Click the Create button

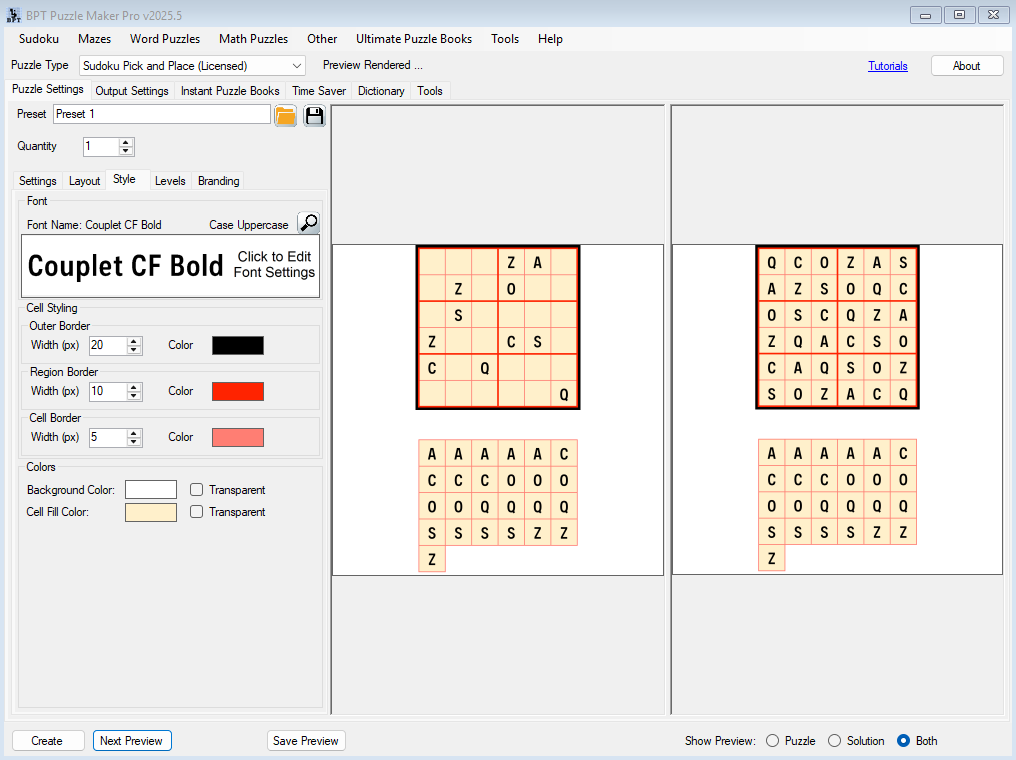47,740
